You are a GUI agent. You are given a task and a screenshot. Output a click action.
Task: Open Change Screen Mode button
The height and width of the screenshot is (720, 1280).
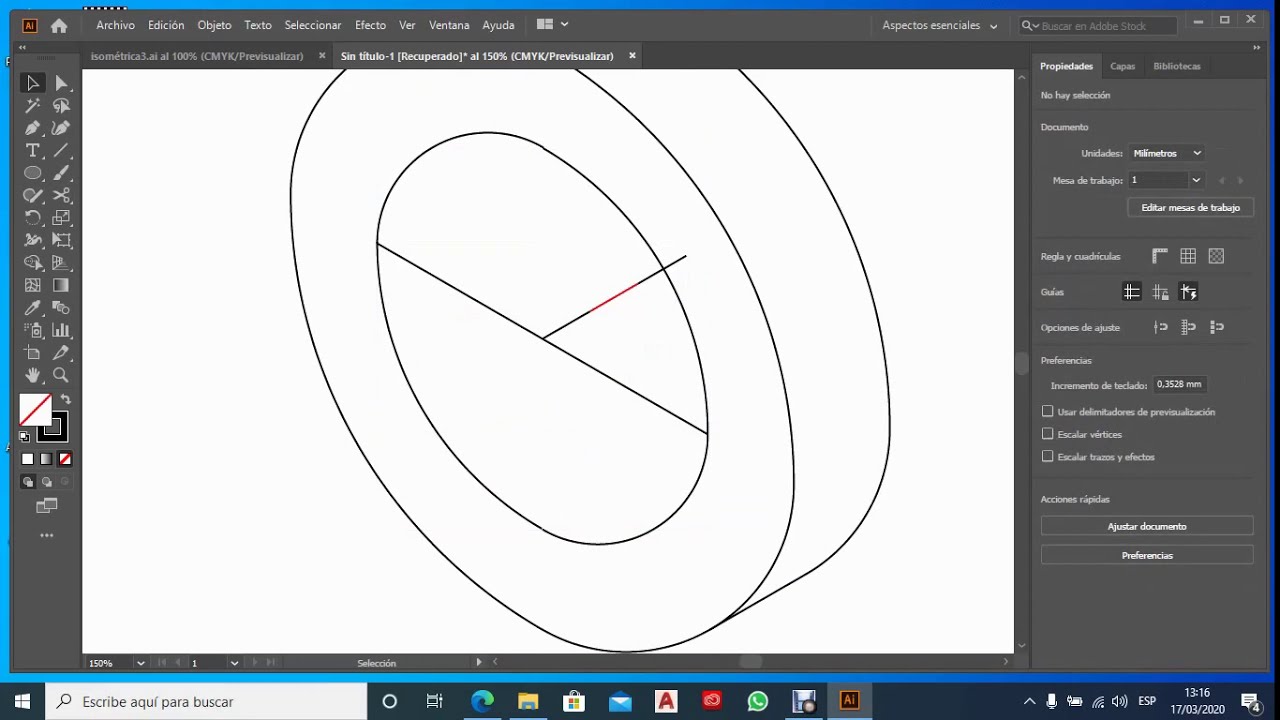point(47,507)
